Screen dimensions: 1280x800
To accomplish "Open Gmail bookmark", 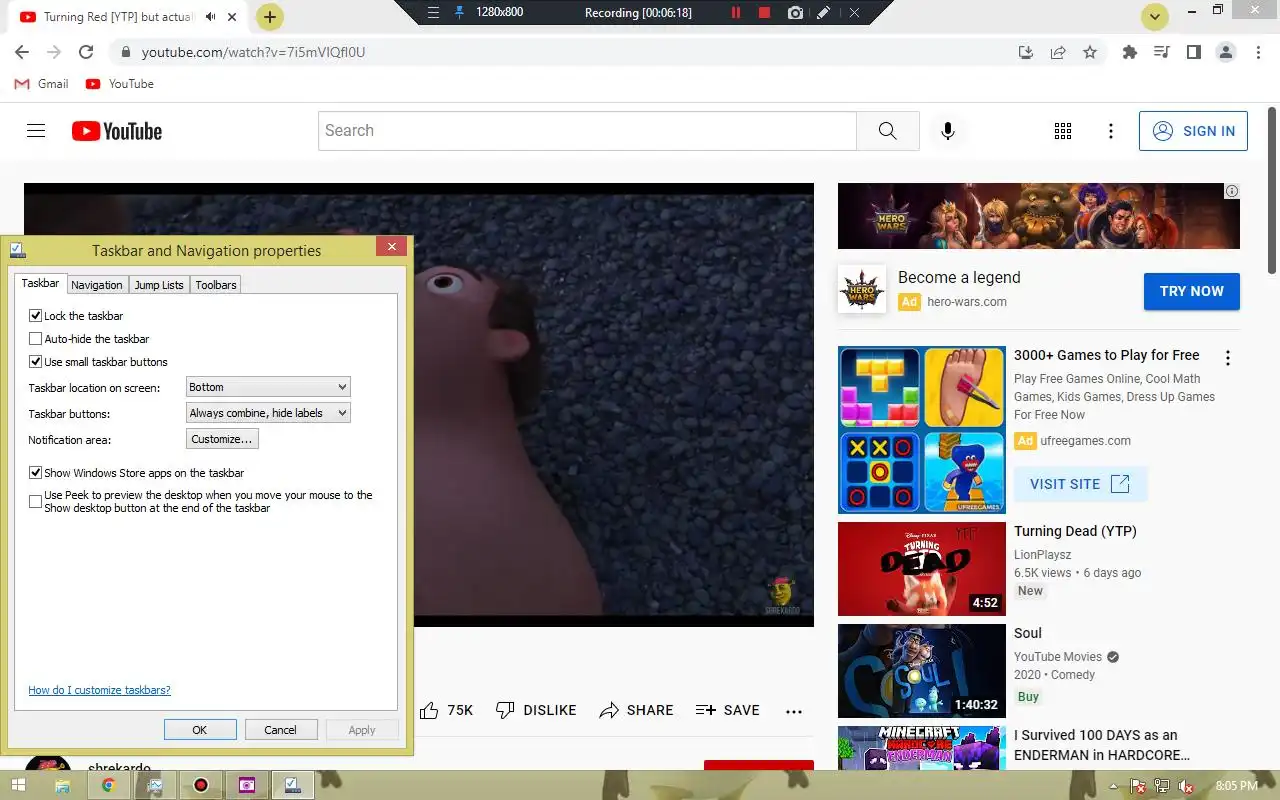I will point(41,84).
